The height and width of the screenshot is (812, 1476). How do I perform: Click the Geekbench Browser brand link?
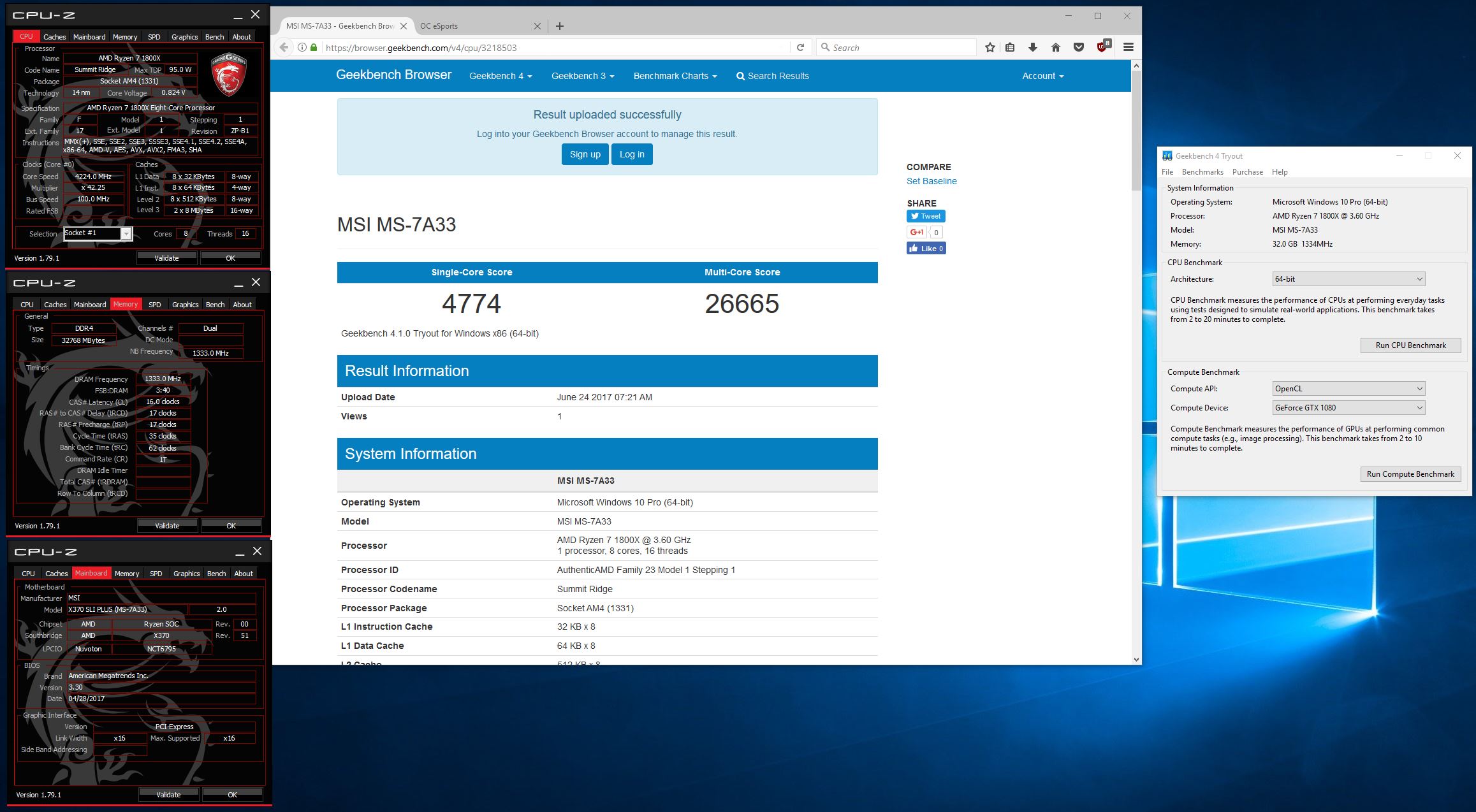(x=393, y=75)
